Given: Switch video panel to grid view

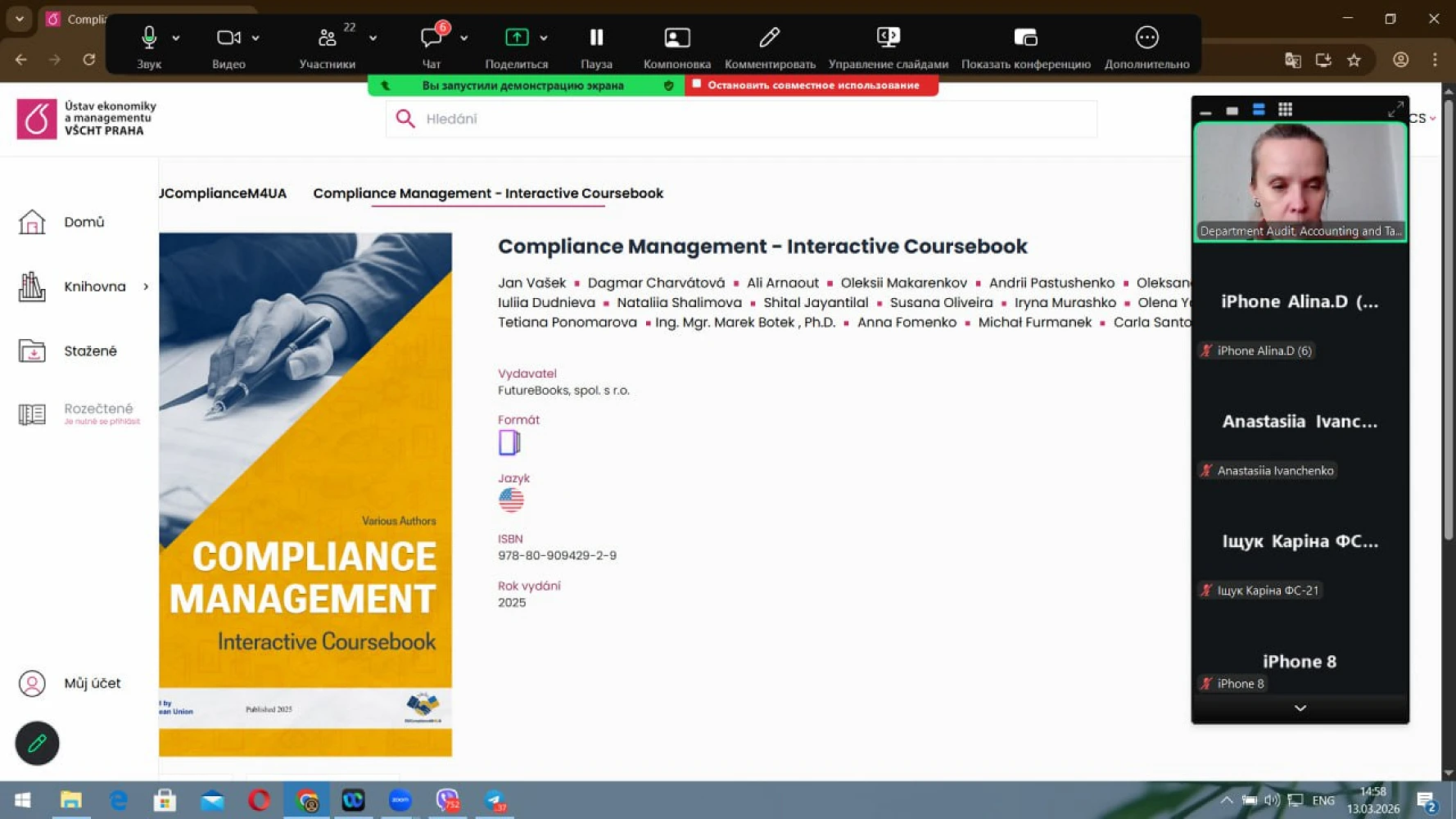Looking at the screenshot, I should tap(1285, 110).
